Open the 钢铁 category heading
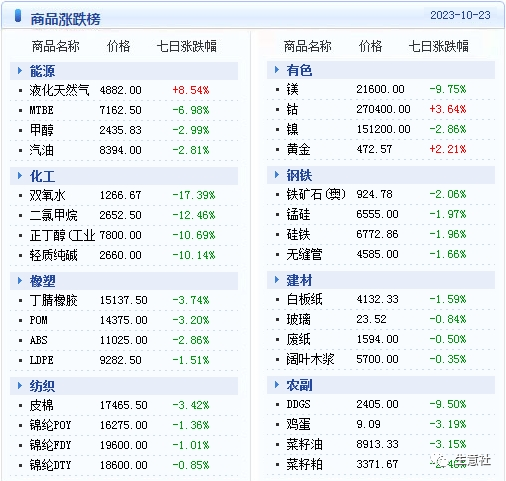Screen dimensions: 506x481 tap(299, 175)
